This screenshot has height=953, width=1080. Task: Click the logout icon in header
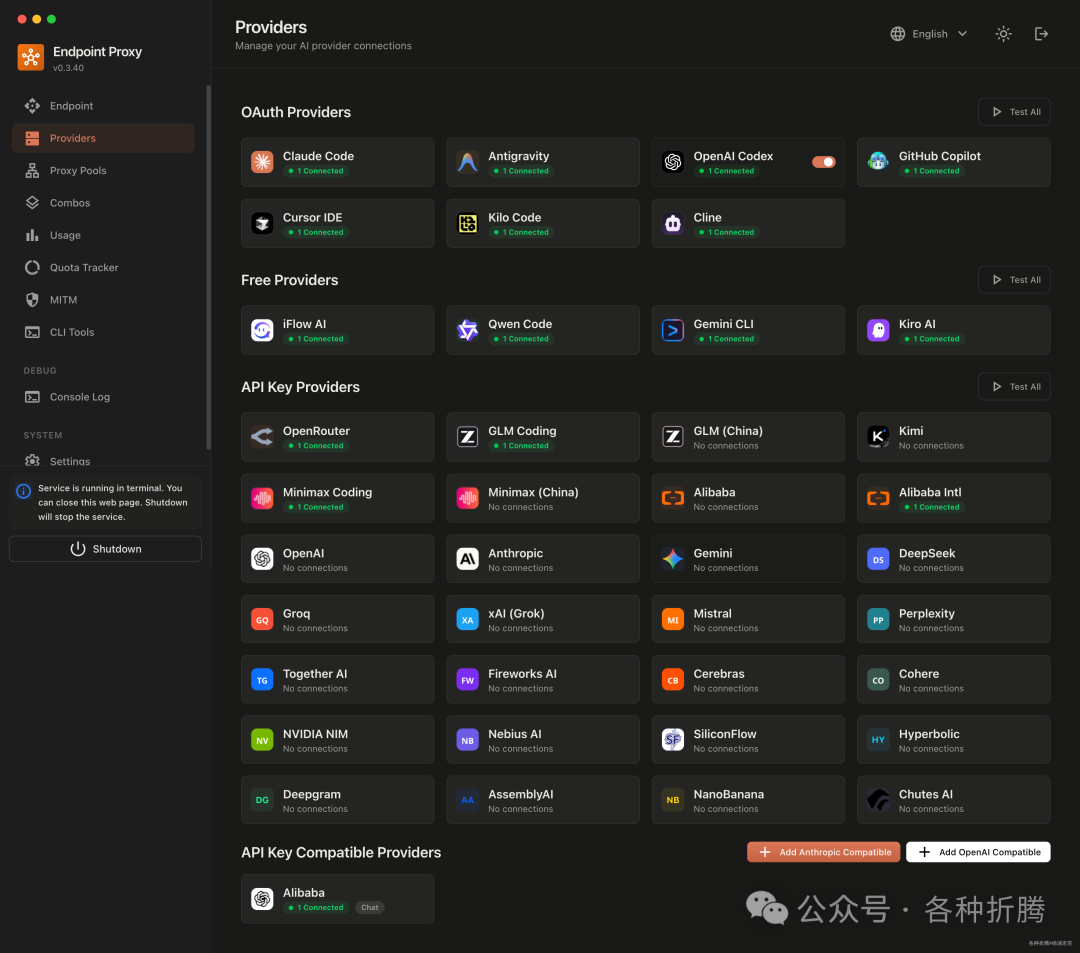click(1041, 34)
